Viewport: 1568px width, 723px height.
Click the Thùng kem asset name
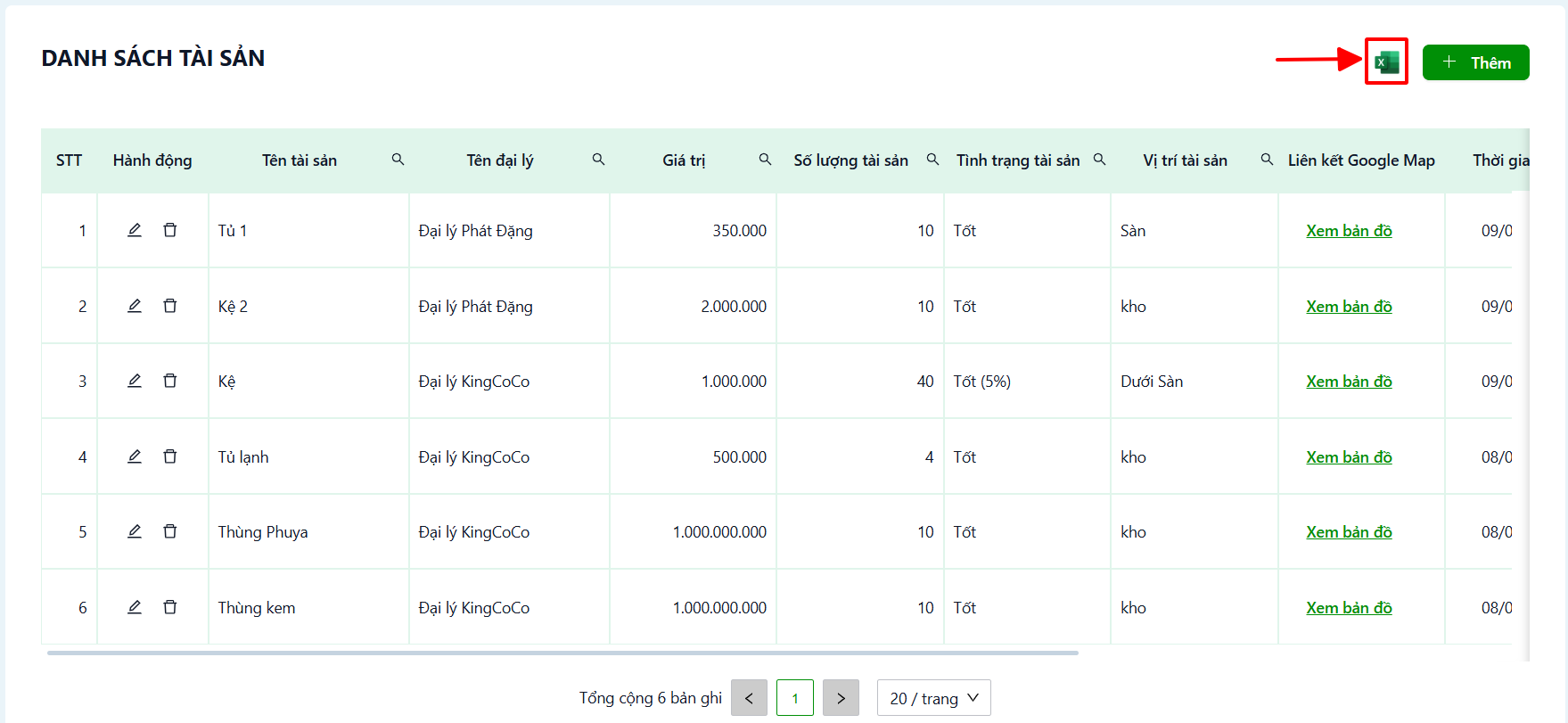257,608
